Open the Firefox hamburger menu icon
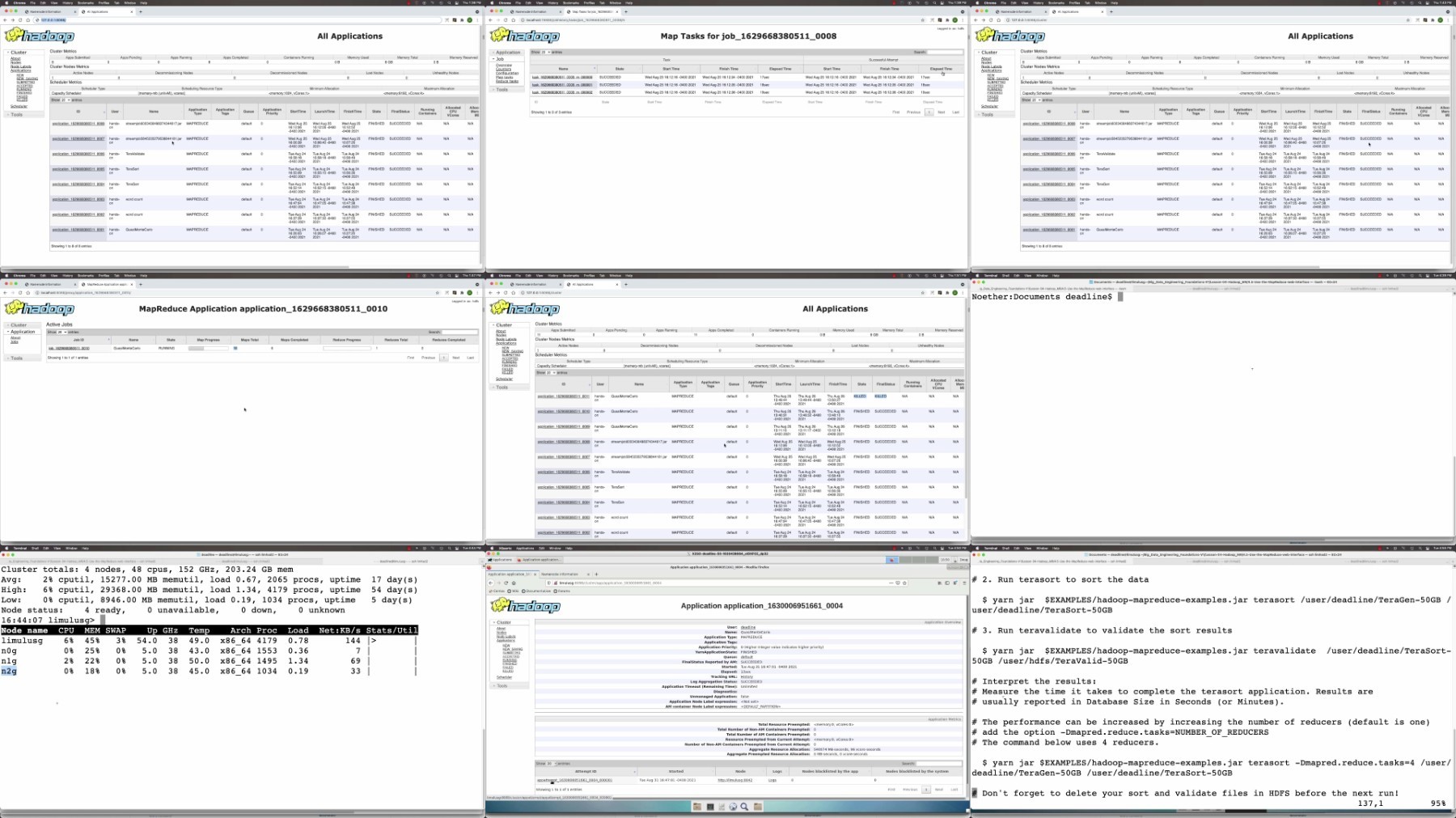This screenshot has width=1456, height=818. (964, 583)
